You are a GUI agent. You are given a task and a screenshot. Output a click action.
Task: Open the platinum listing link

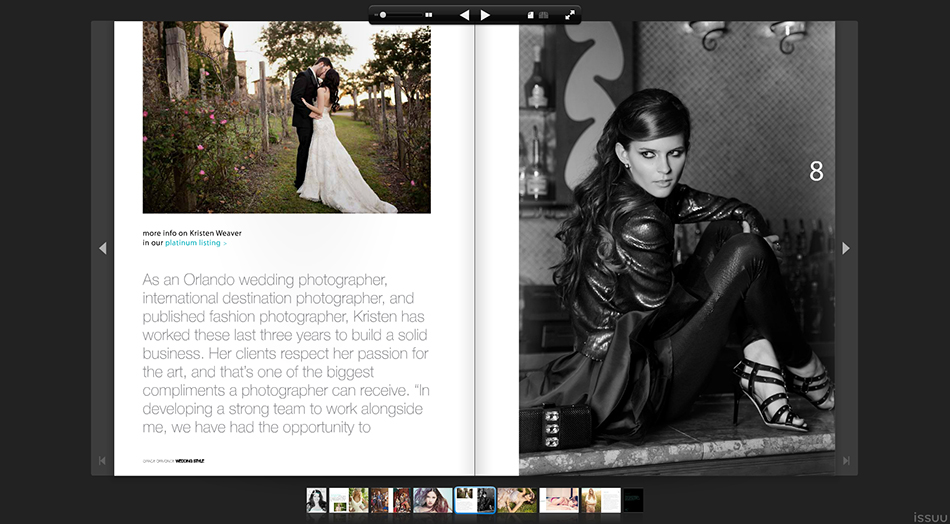pos(196,243)
